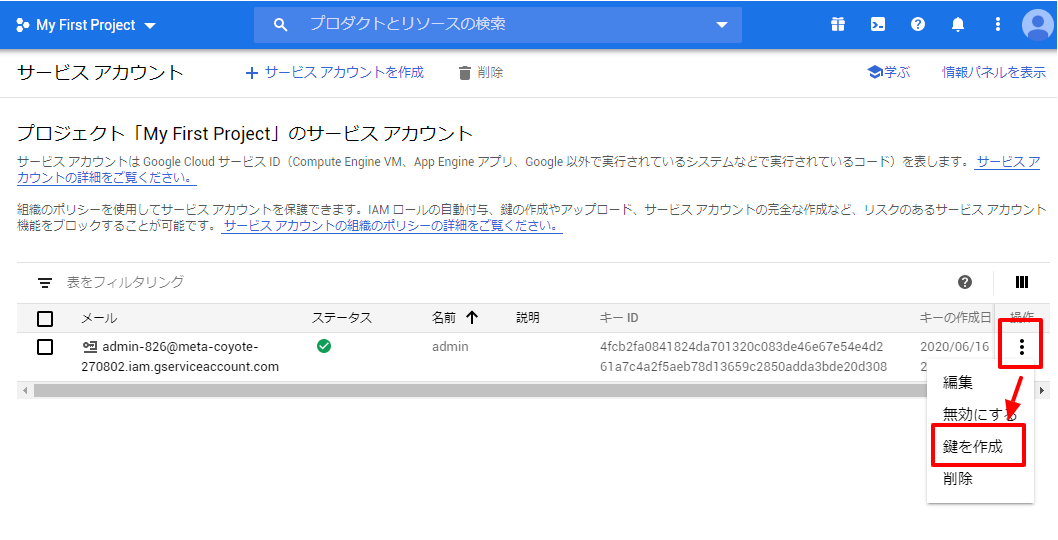This screenshot has height=540, width=1058.
Task: Click the 削除 trash button in toolbar
Action: click(x=480, y=73)
